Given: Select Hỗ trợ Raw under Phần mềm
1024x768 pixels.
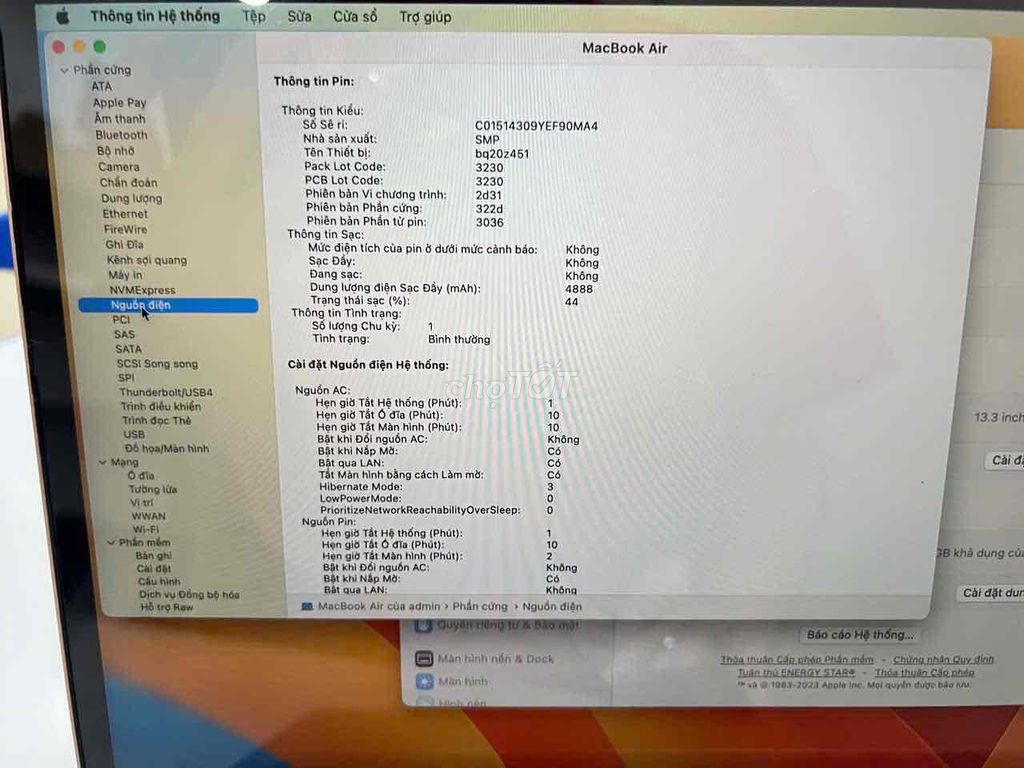Looking at the screenshot, I should coord(167,607).
